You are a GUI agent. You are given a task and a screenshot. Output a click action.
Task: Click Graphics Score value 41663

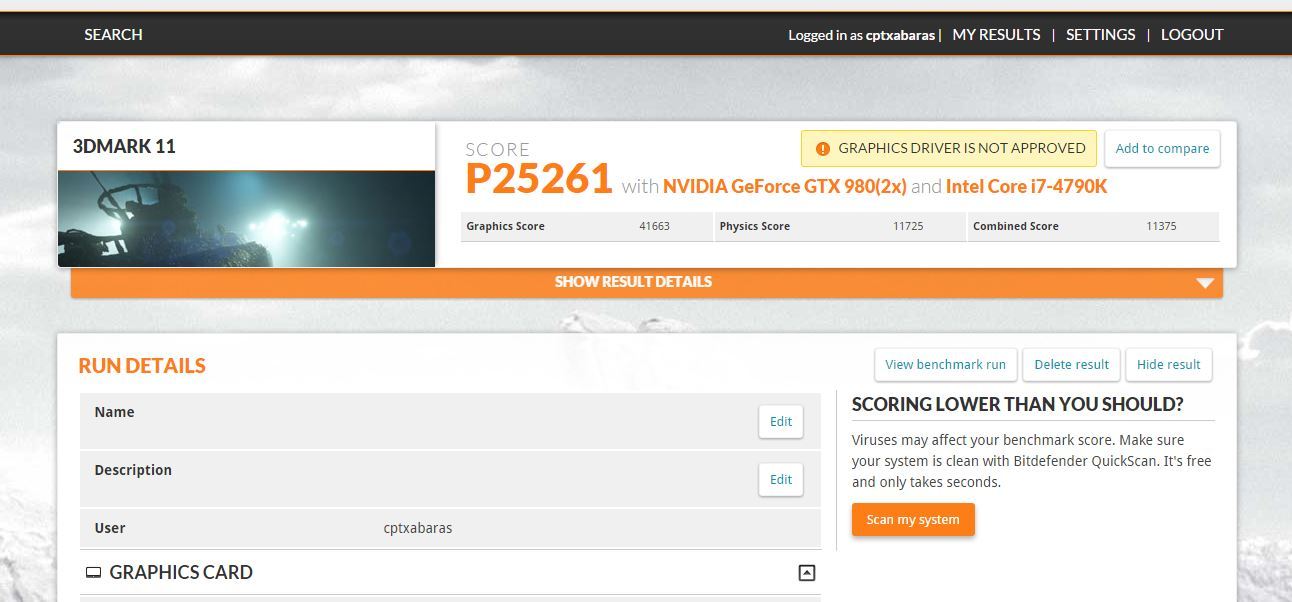pos(654,226)
